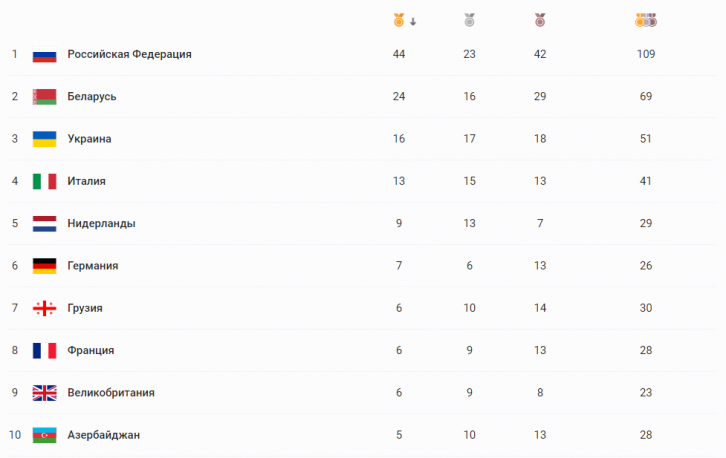Click the silver medal column icon

(x=469, y=19)
